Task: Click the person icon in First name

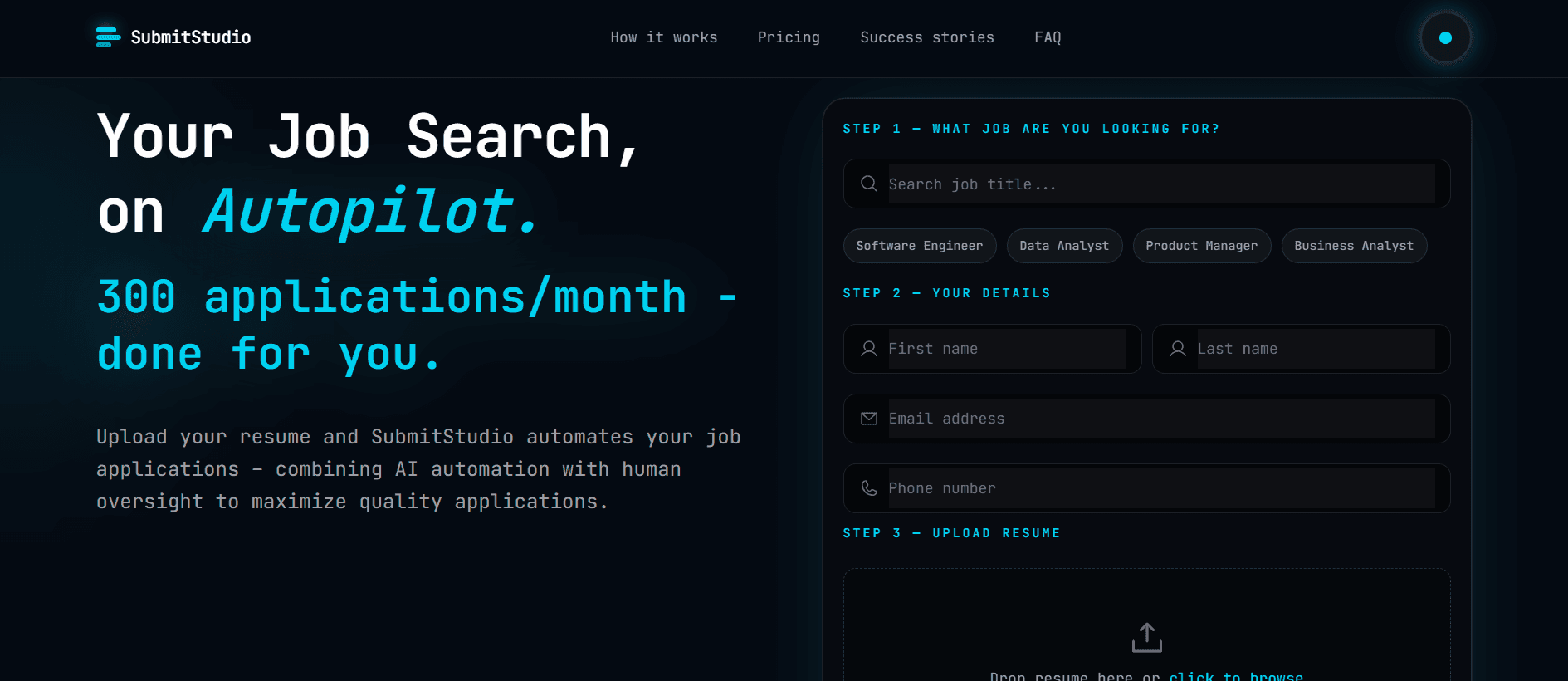Action: click(869, 349)
